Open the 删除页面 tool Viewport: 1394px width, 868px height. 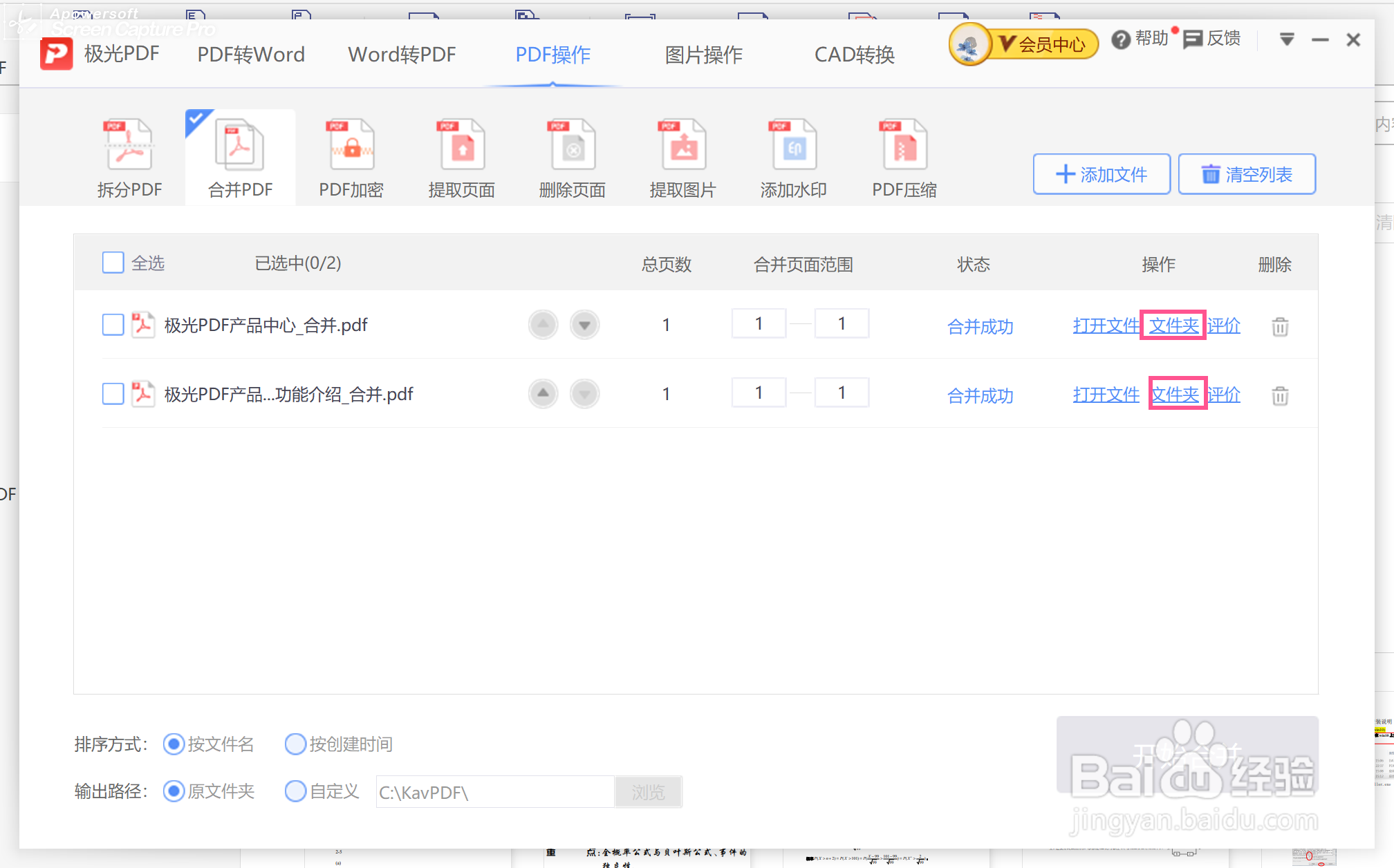click(x=573, y=158)
